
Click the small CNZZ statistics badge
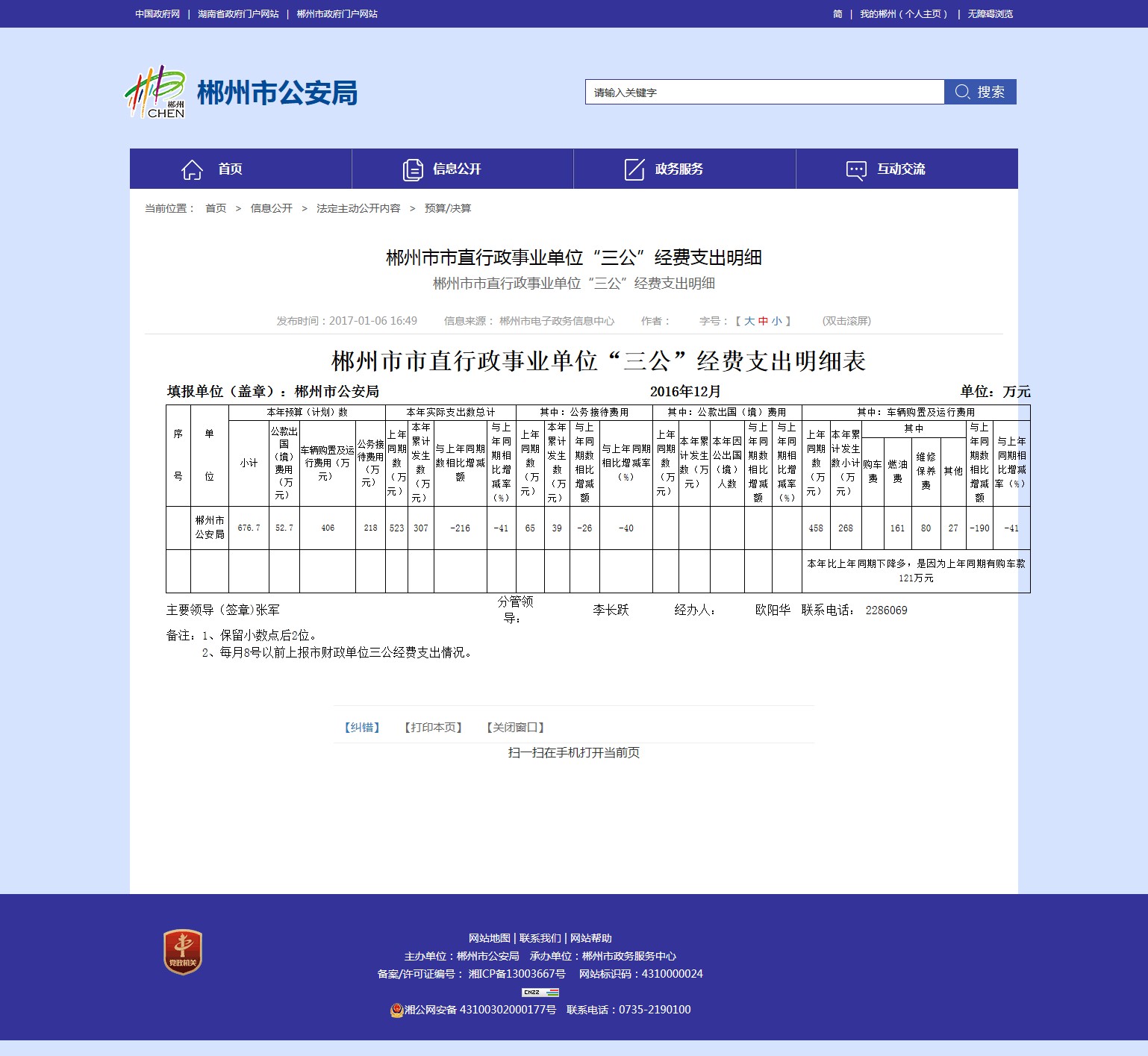coord(540,992)
